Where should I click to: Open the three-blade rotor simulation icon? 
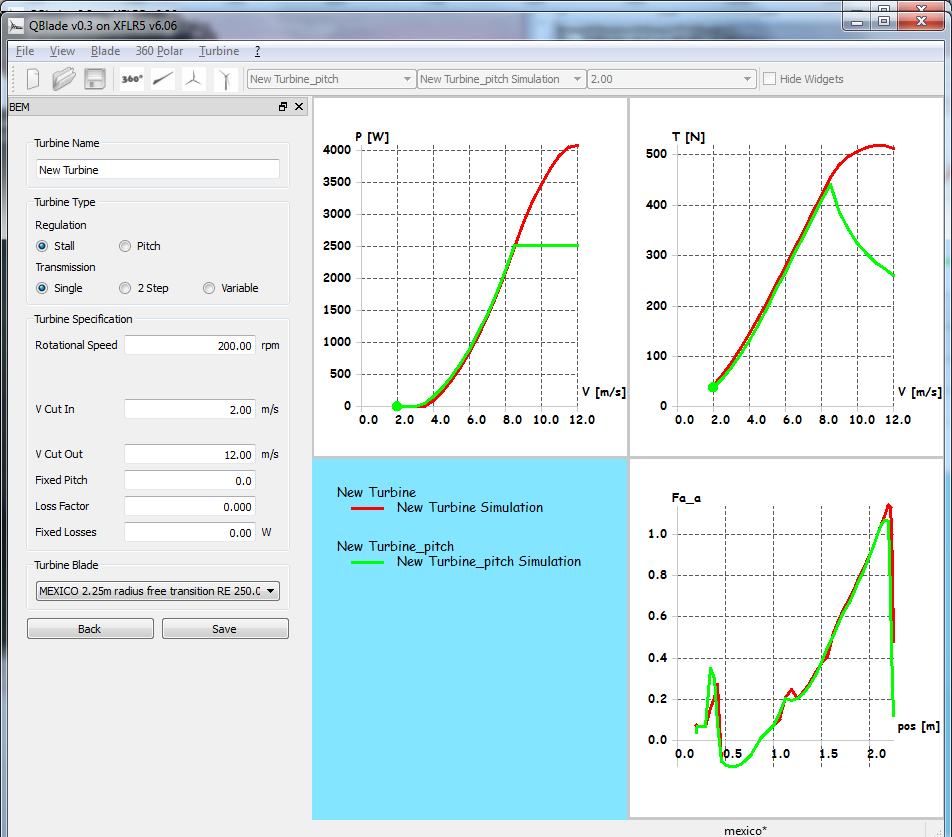point(195,79)
